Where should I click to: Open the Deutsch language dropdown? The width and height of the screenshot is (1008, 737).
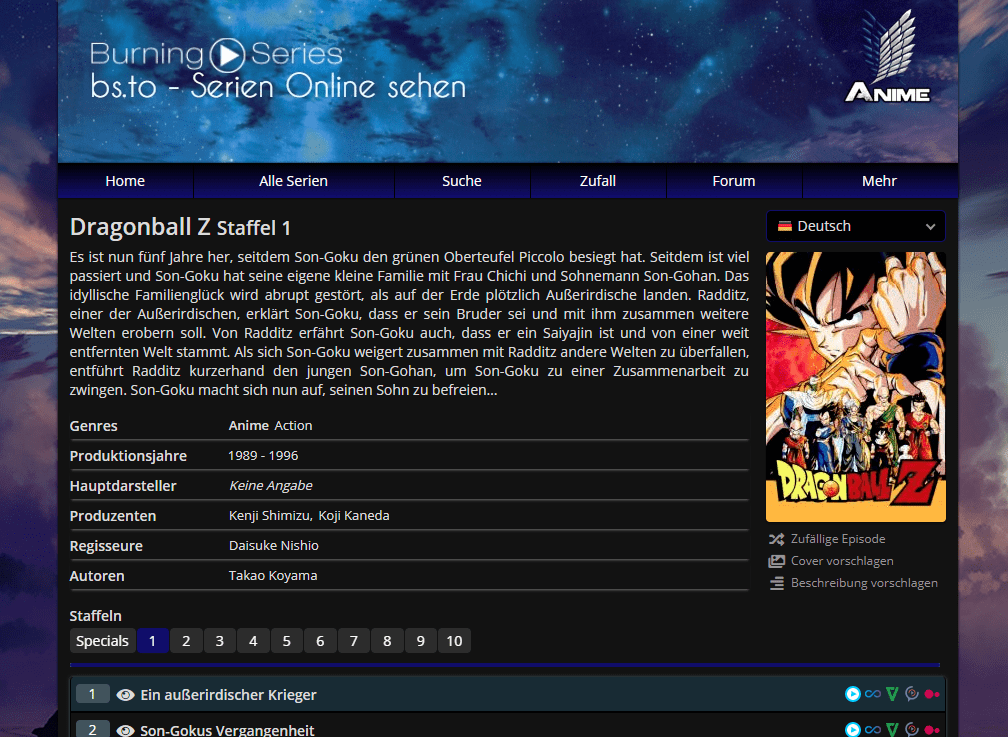pyautogui.click(x=855, y=227)
